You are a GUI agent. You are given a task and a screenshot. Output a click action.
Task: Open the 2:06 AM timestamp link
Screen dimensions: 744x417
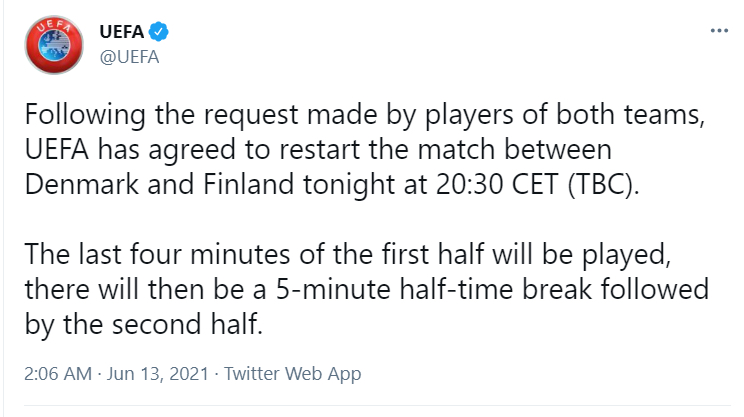(x=58, y=374)
